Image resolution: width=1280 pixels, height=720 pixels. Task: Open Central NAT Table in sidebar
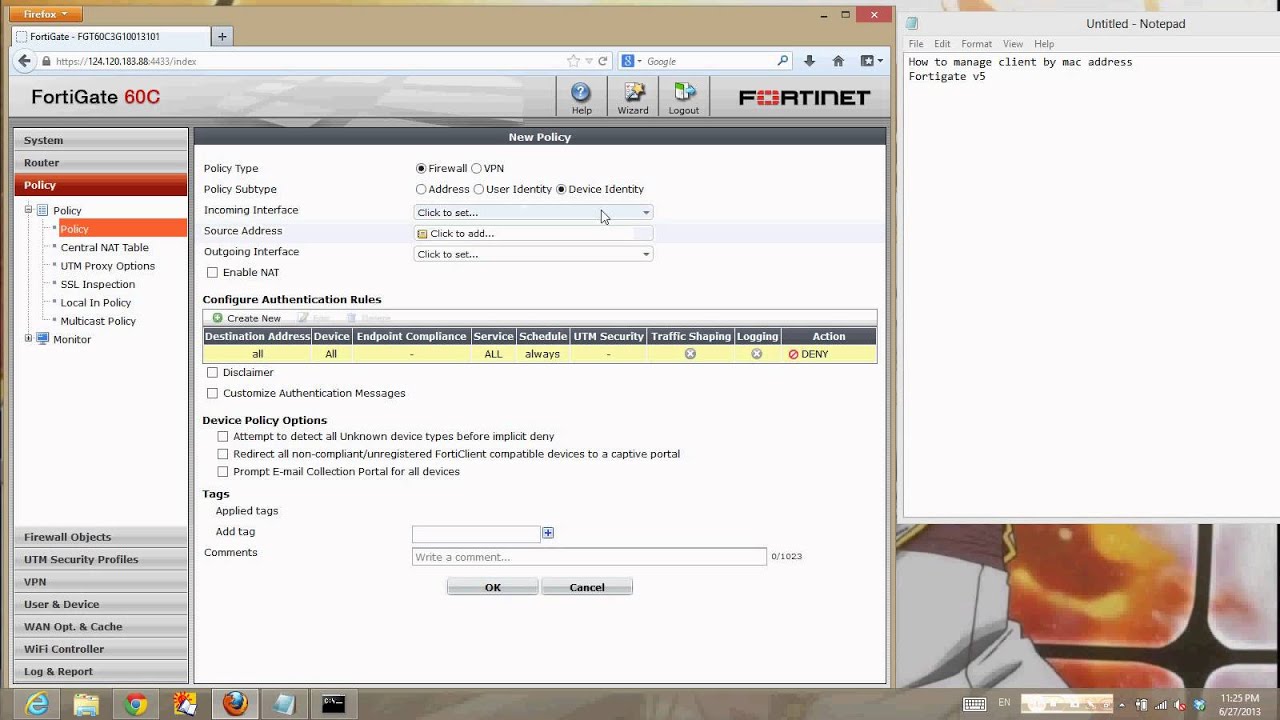click(x=104, y=247)
